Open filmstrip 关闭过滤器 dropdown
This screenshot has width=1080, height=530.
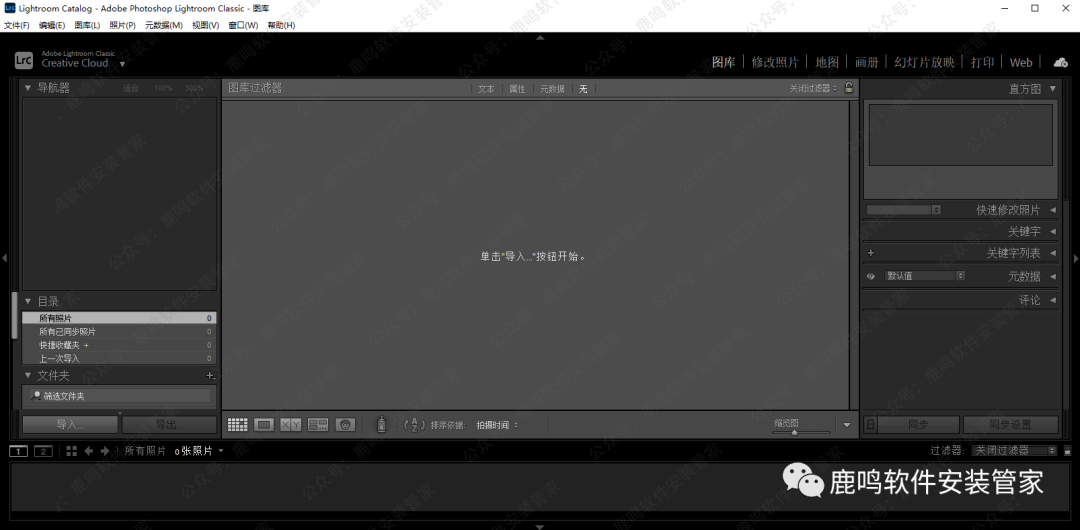[1015, 451]
